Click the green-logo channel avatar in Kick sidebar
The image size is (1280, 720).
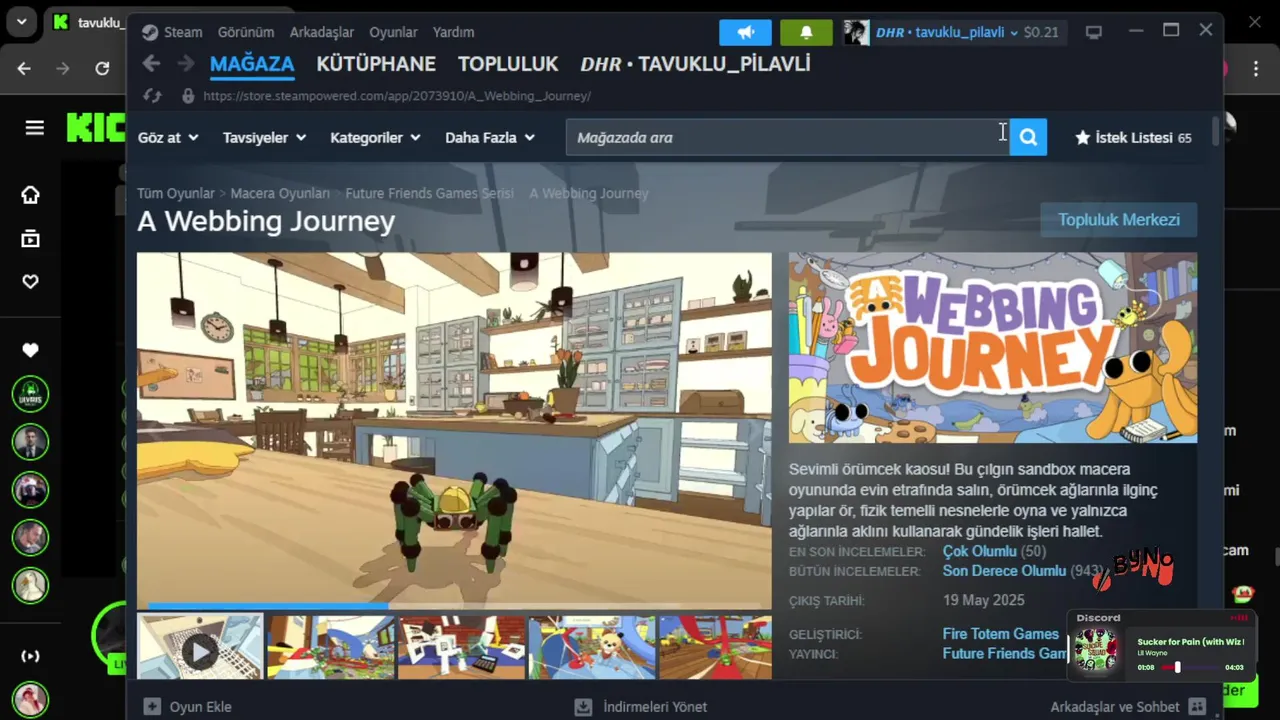[x=30, y=394]
